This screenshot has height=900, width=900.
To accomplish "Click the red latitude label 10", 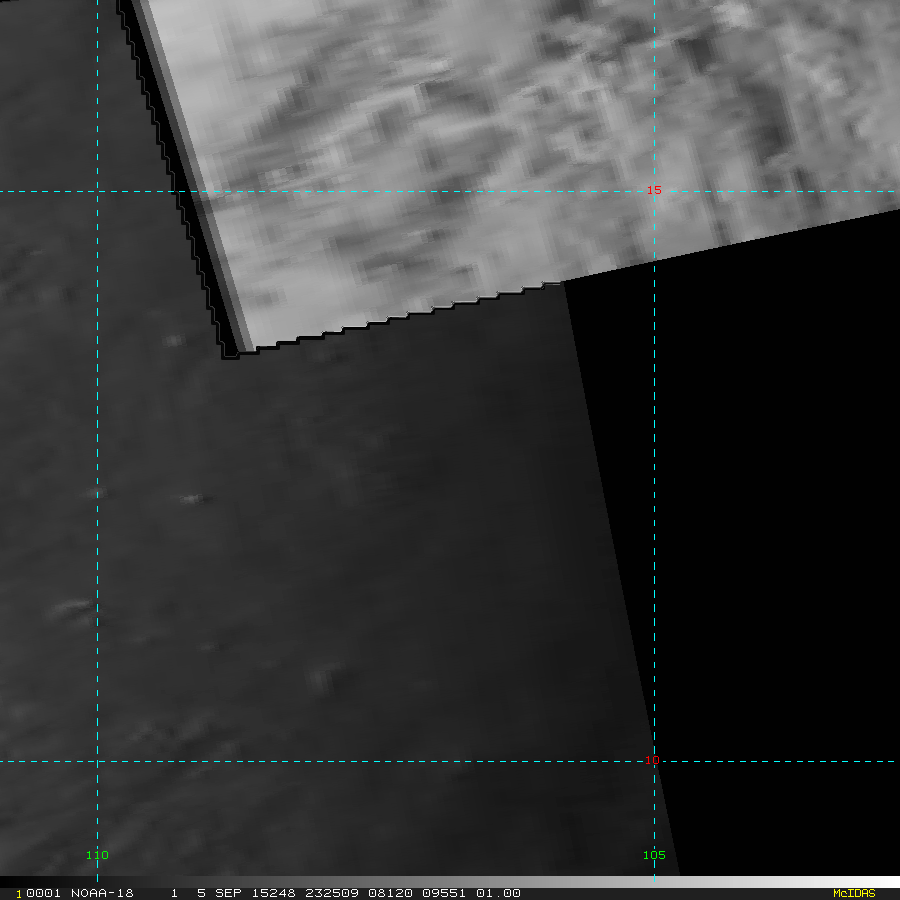I will pos(653,760).
